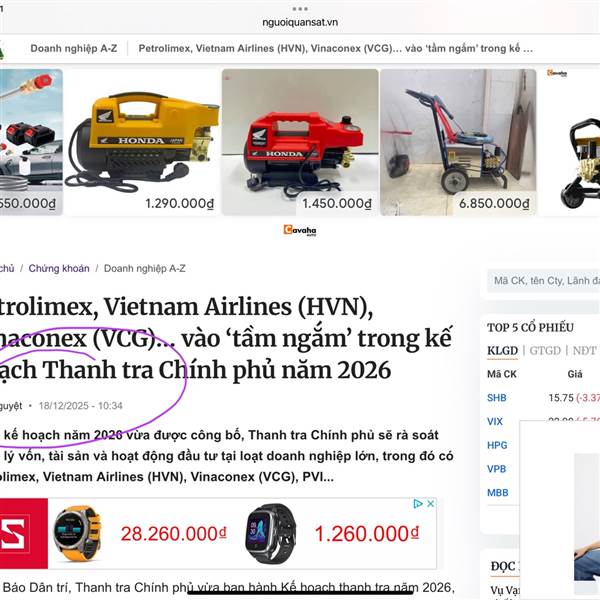Open the SHB stock link
The height and width of the screenshot is (600, 600).
(x=496, y=398)
